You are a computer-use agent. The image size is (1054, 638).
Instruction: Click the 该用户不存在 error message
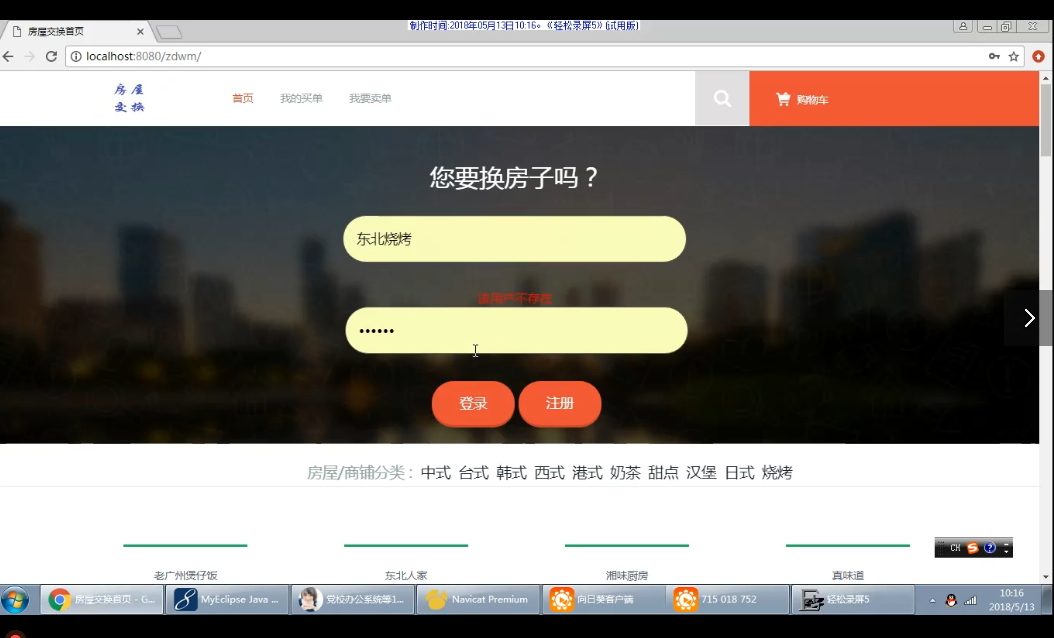point(515,298)
